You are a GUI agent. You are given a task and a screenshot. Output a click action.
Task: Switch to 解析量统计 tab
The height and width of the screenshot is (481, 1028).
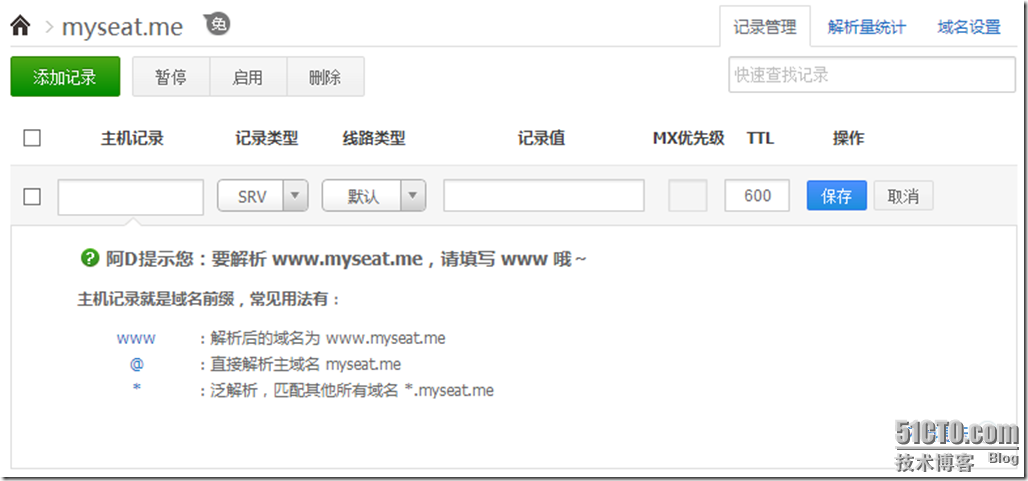[867, 27]
